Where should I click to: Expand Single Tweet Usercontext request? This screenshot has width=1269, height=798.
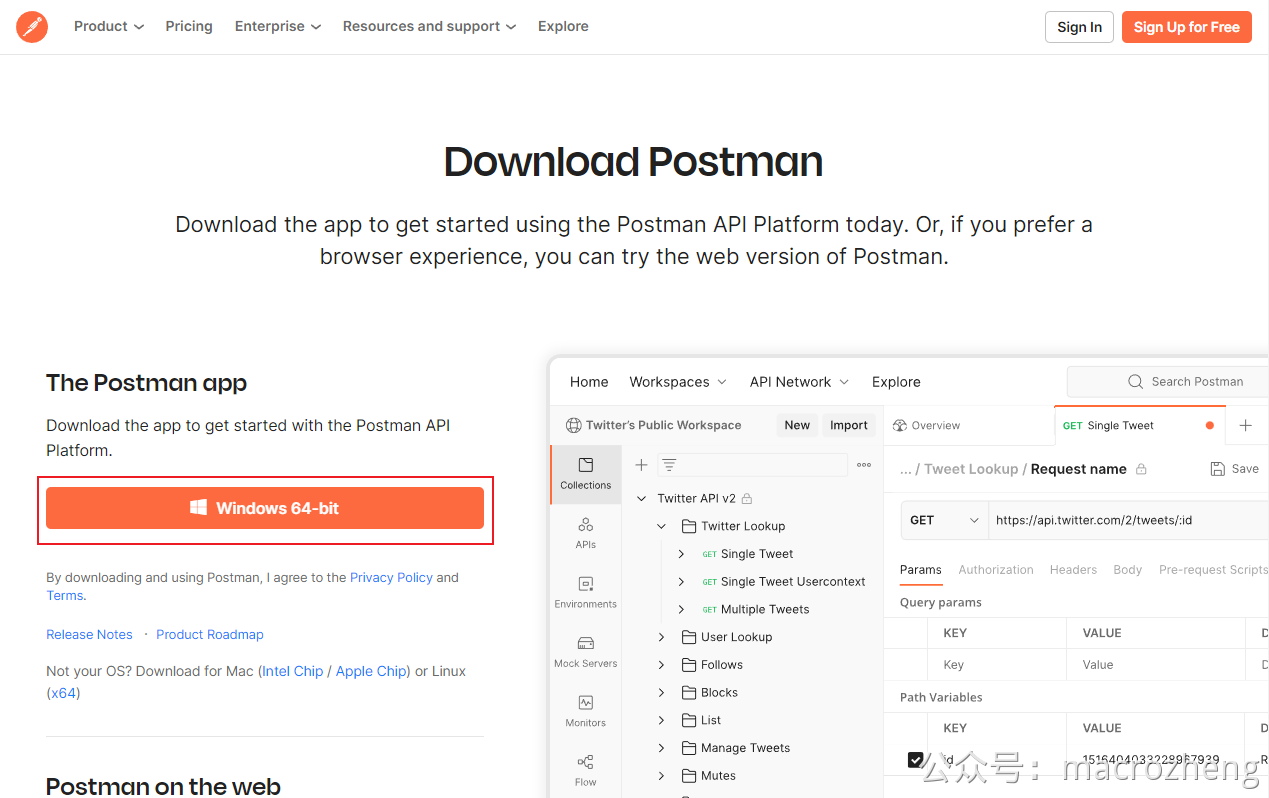pos(681,582)
